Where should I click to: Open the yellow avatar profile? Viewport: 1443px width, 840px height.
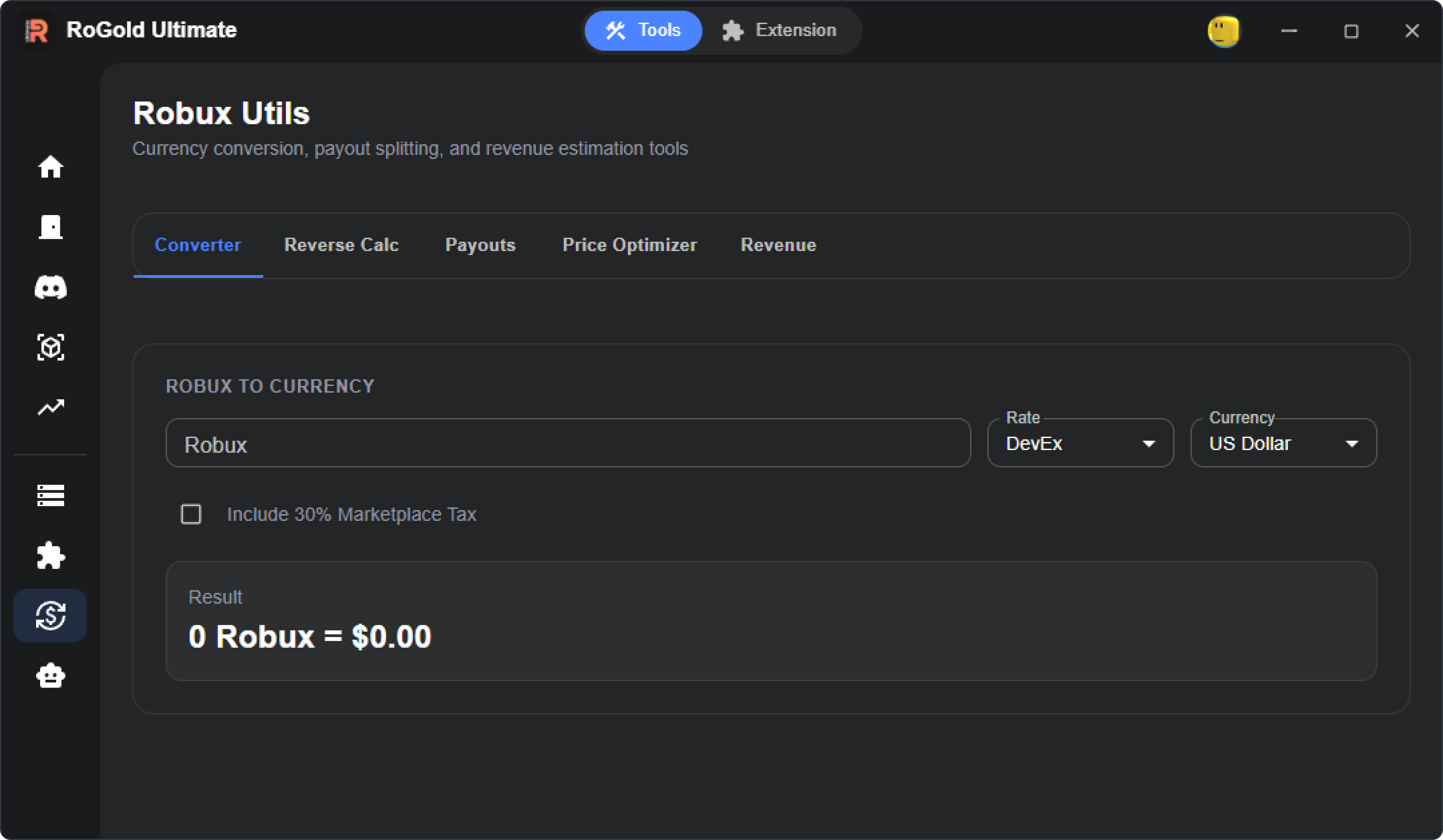pyautogui.click(x=1224, y=31)
